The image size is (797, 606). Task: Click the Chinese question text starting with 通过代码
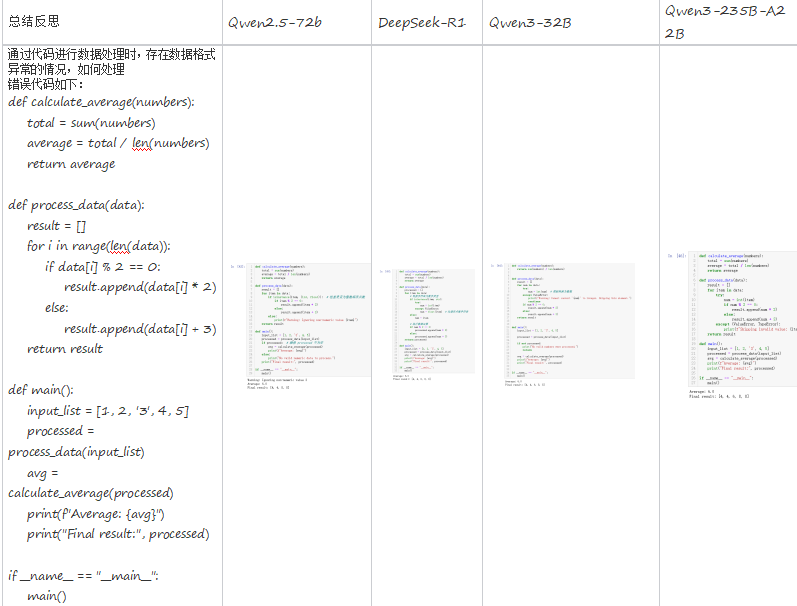[x=111, y=62]
